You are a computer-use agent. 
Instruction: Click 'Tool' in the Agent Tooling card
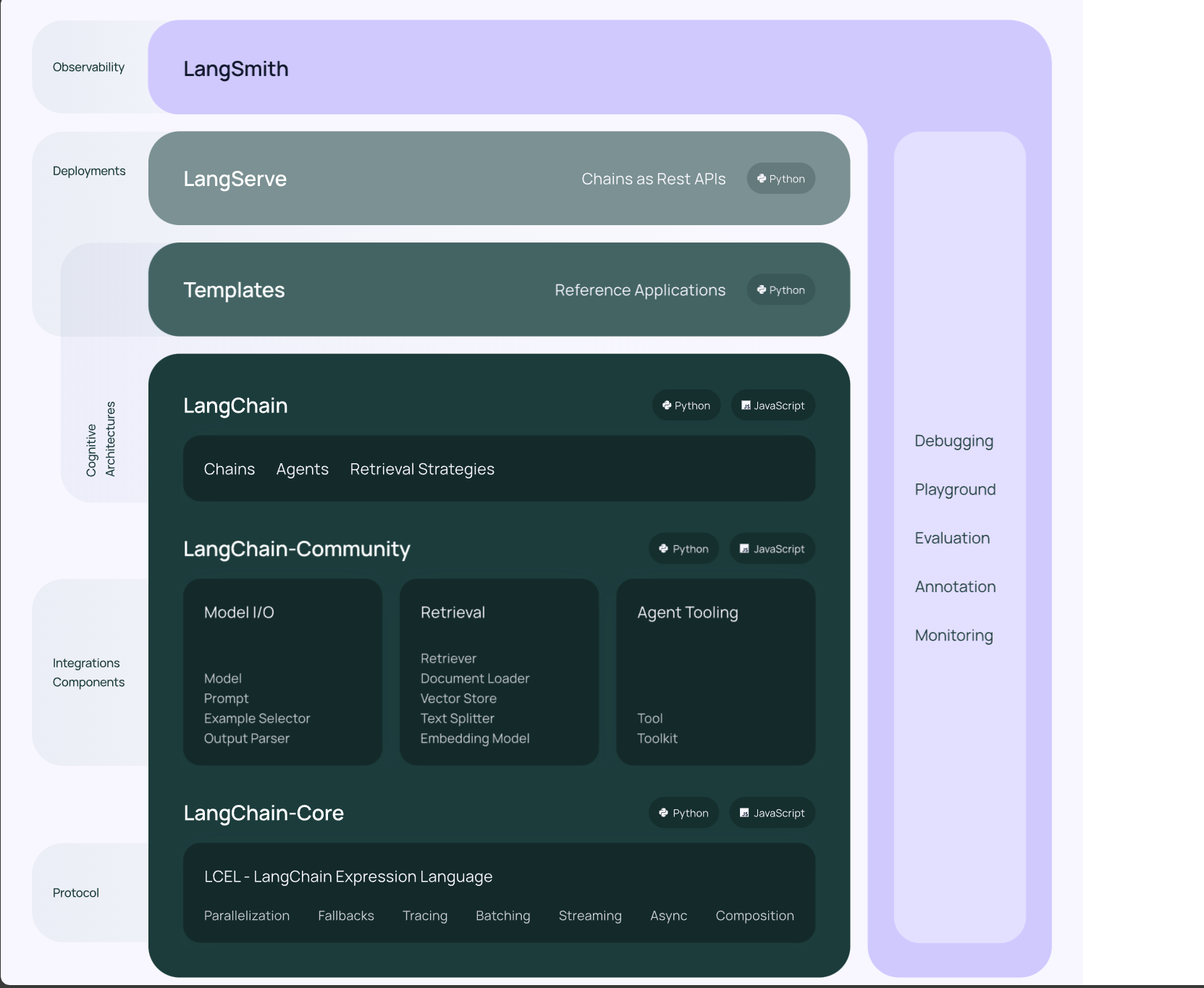pyautogui.click(x=650, y=718)
